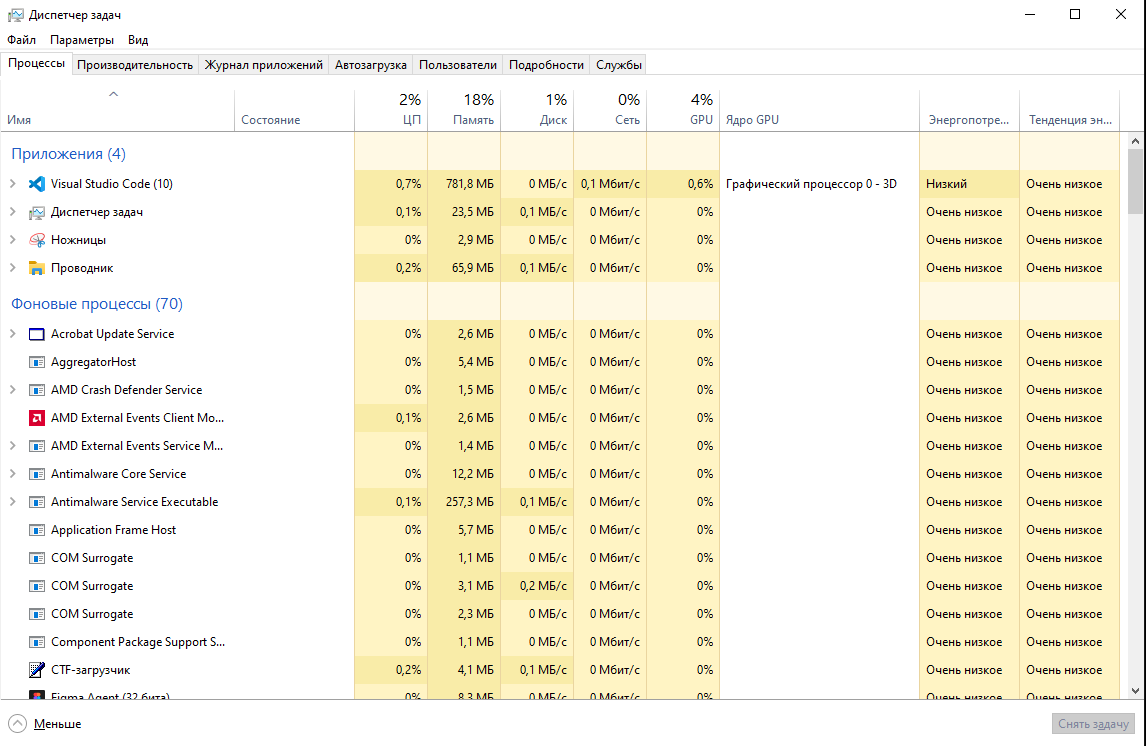This screenshot has height=746, width=1146.
Task: Switch to the Производительность tab
Action: (x=135, y=65)
